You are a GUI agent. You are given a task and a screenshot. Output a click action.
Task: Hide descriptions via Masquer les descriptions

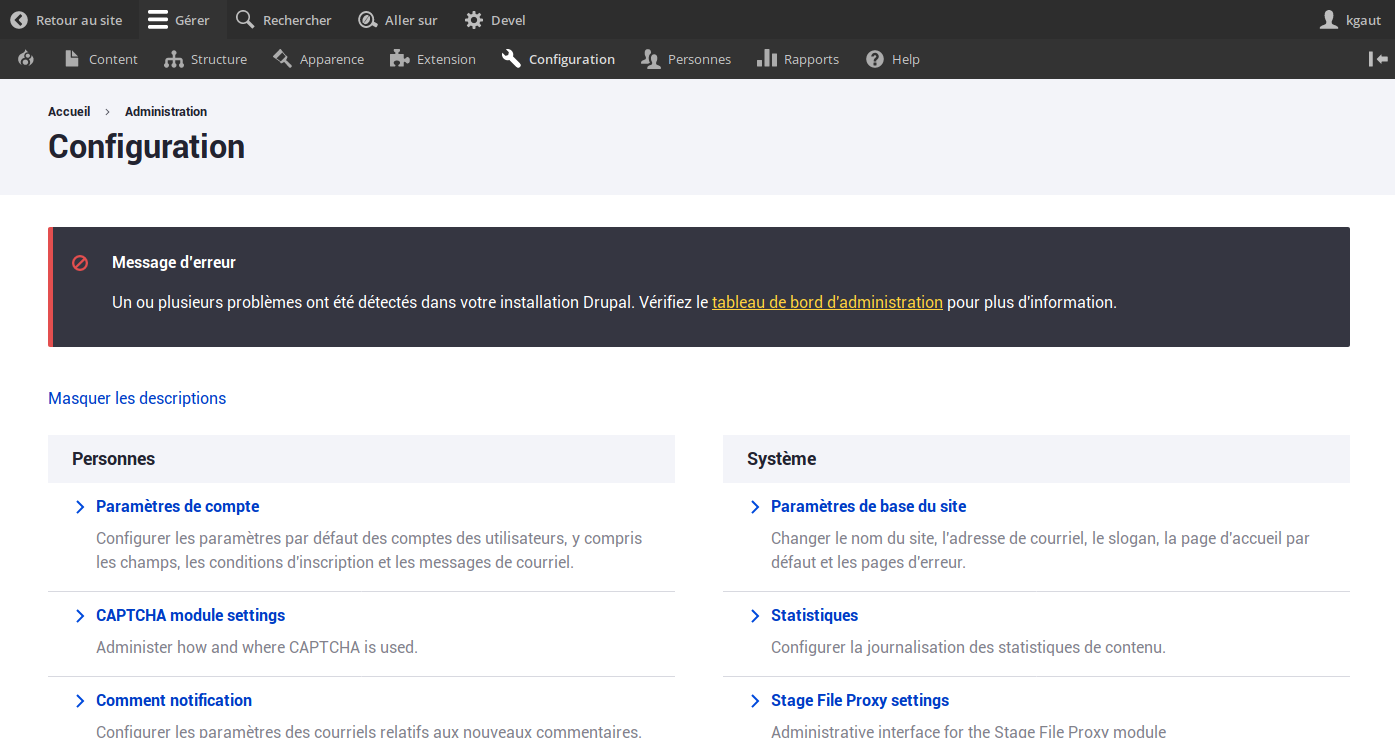tap(137, 398)
